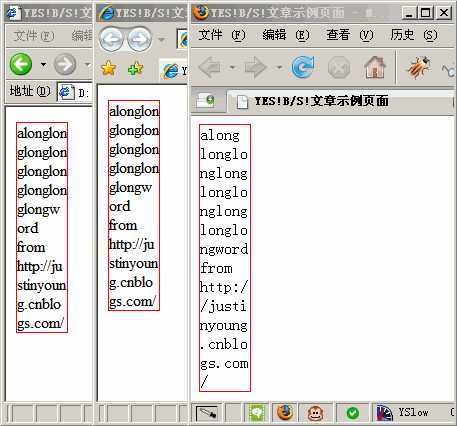The image size is (457, 426).
Task: Click green chat icon in Firefox status bar
Action: click(x=257, y=413)
